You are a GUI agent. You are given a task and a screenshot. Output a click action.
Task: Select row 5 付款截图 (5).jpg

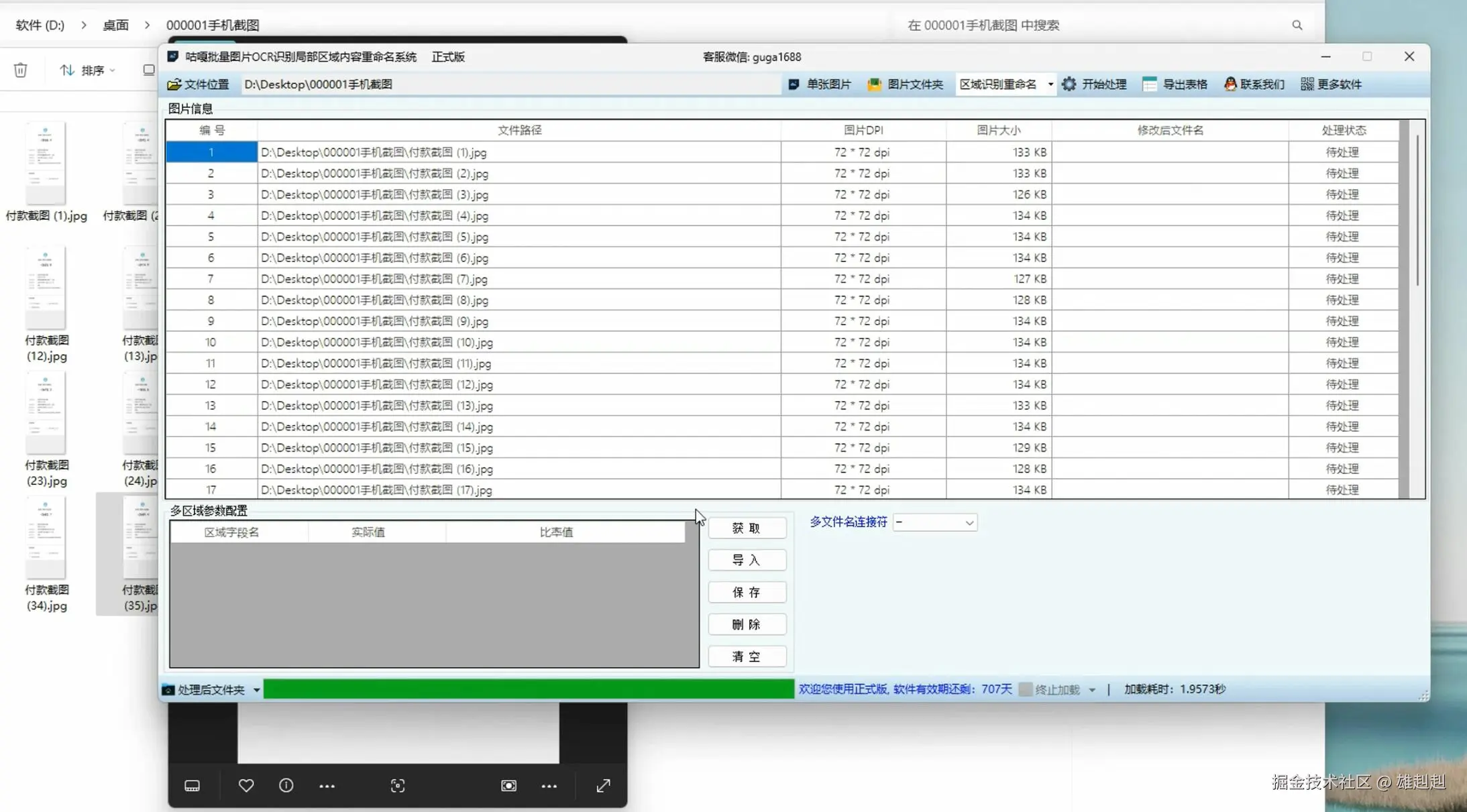[x=374, y=237]
